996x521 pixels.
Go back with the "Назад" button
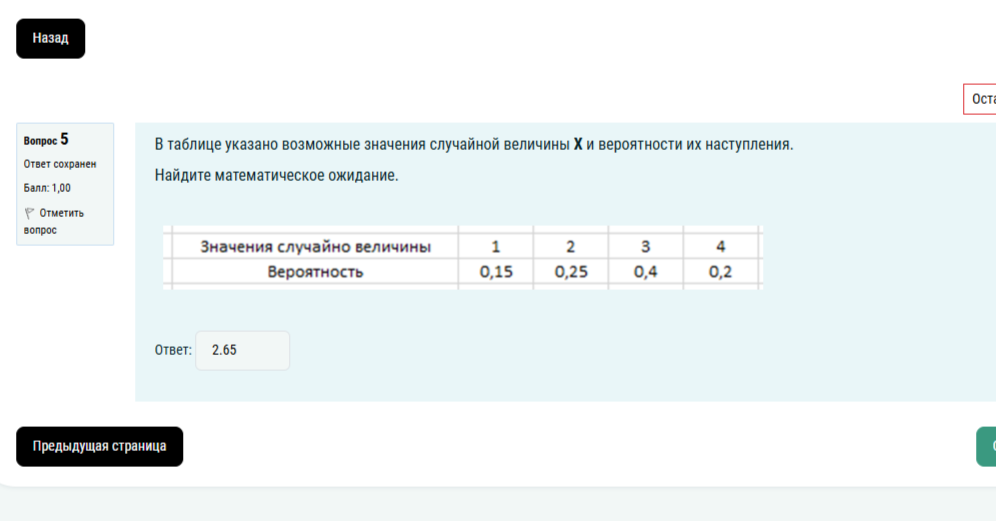click(x=51, y=39)
